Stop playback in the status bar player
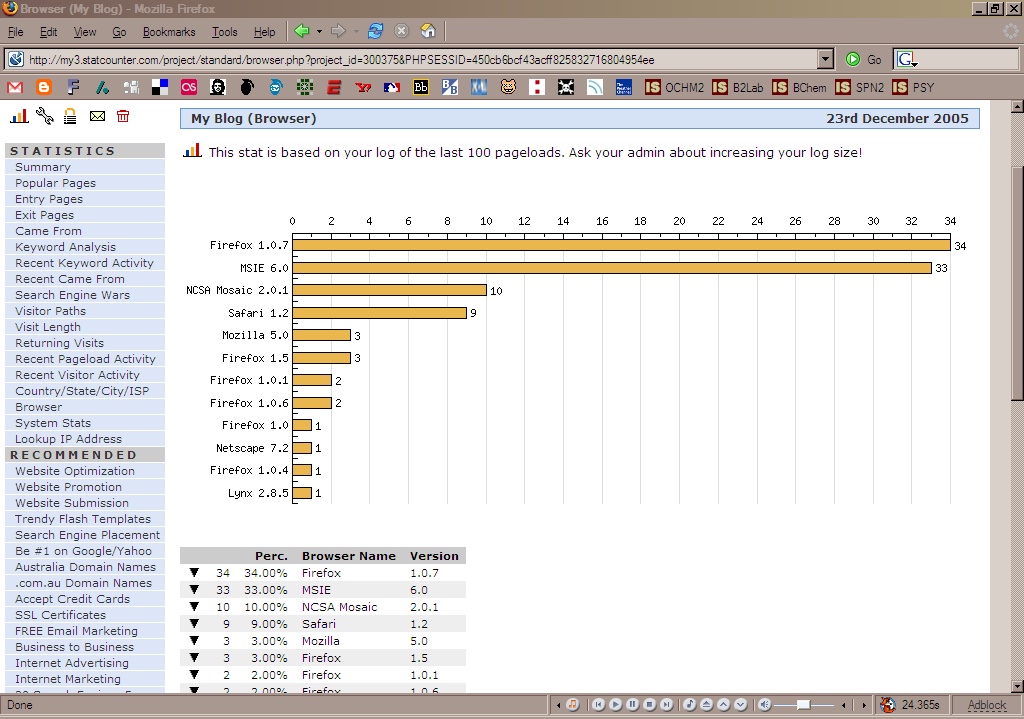Viewport: 1024px width, 719px height. pyautogui.click(x=649, y=705)
